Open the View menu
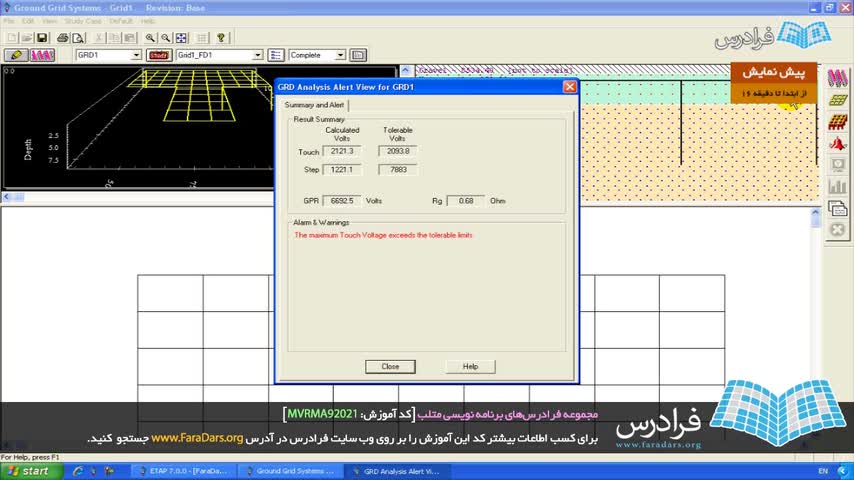 [x=50, y=21]
